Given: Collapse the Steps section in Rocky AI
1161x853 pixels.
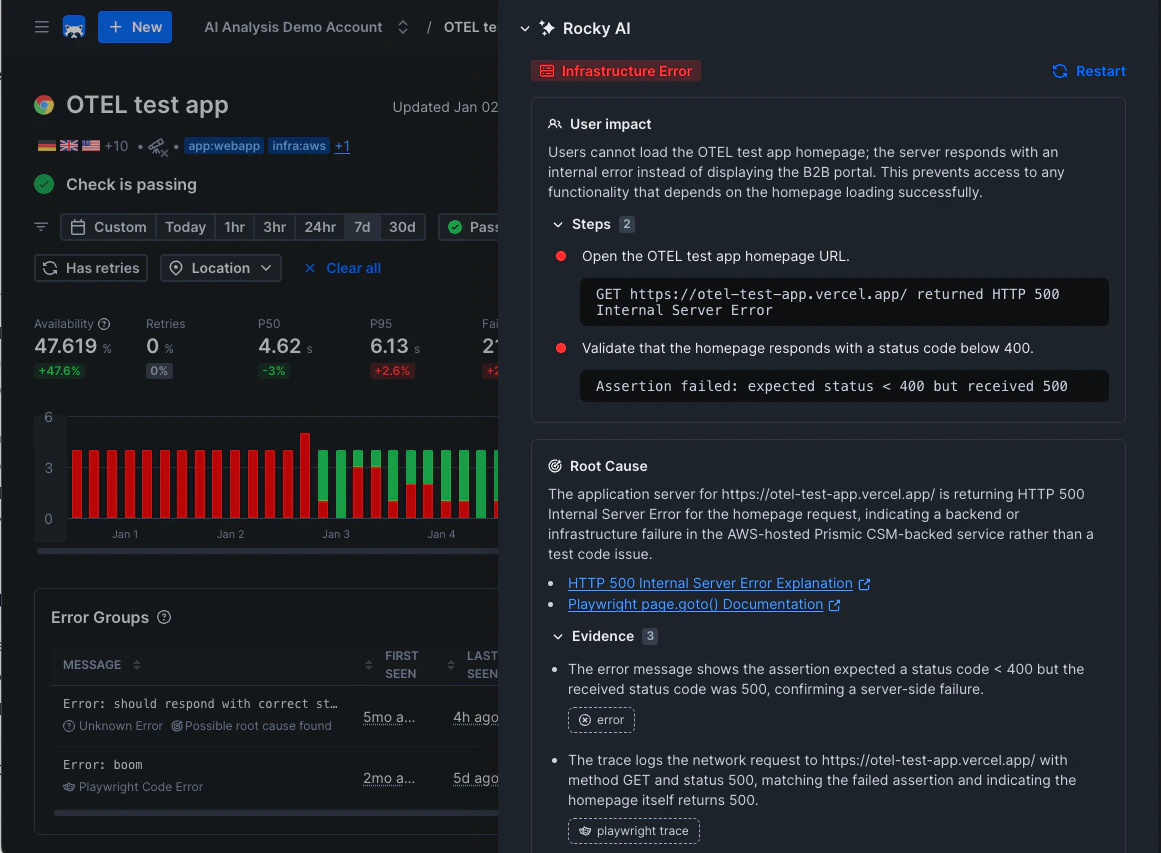Looking at the screenshot, I should click(x=560, y=224).
